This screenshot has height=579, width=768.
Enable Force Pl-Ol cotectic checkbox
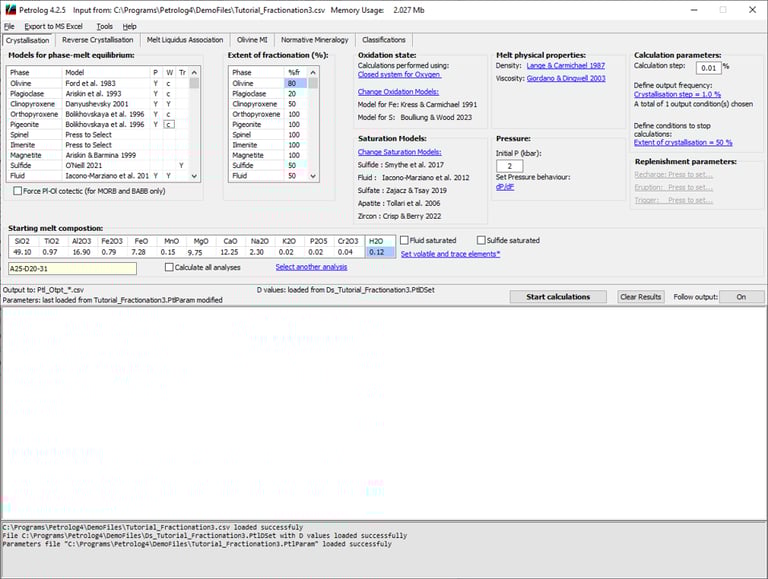click(18, 191)
